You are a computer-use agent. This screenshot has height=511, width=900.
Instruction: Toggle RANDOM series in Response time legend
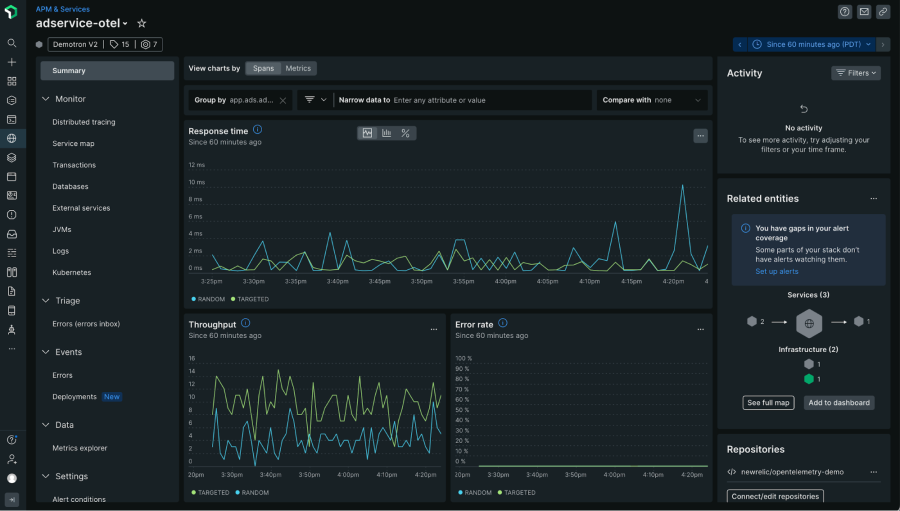click(208, 299)
